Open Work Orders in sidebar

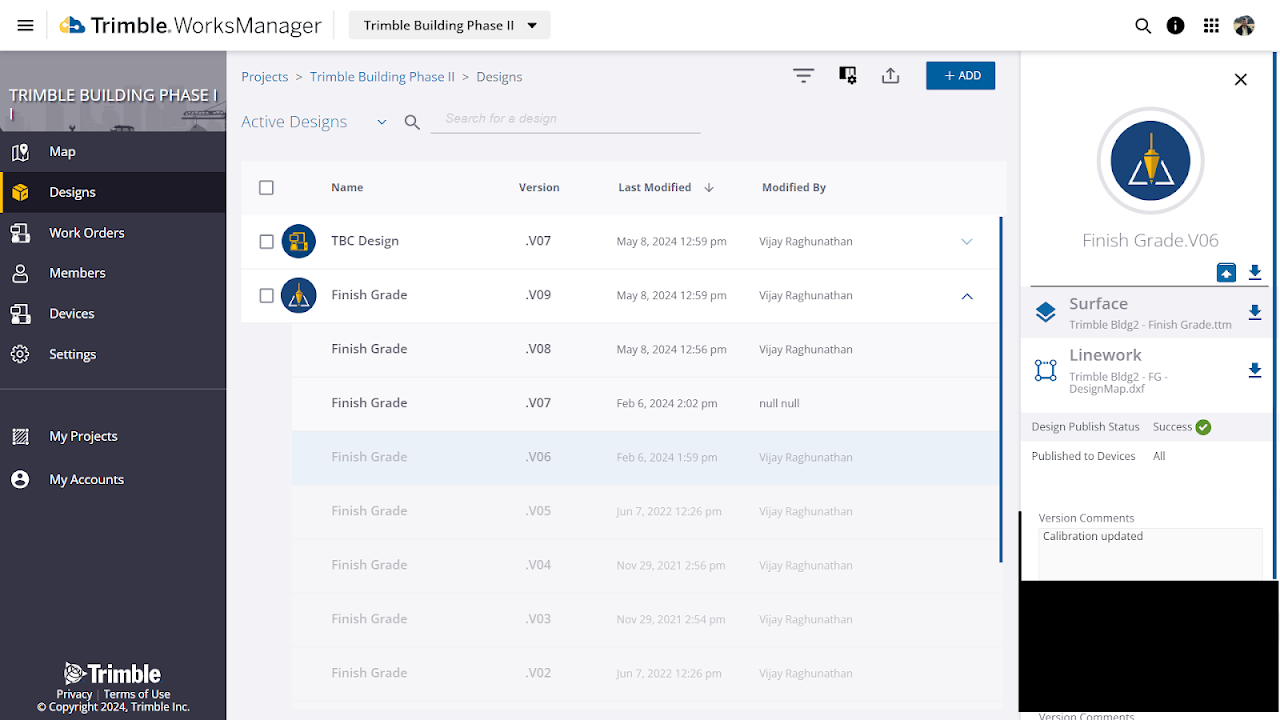113,233
